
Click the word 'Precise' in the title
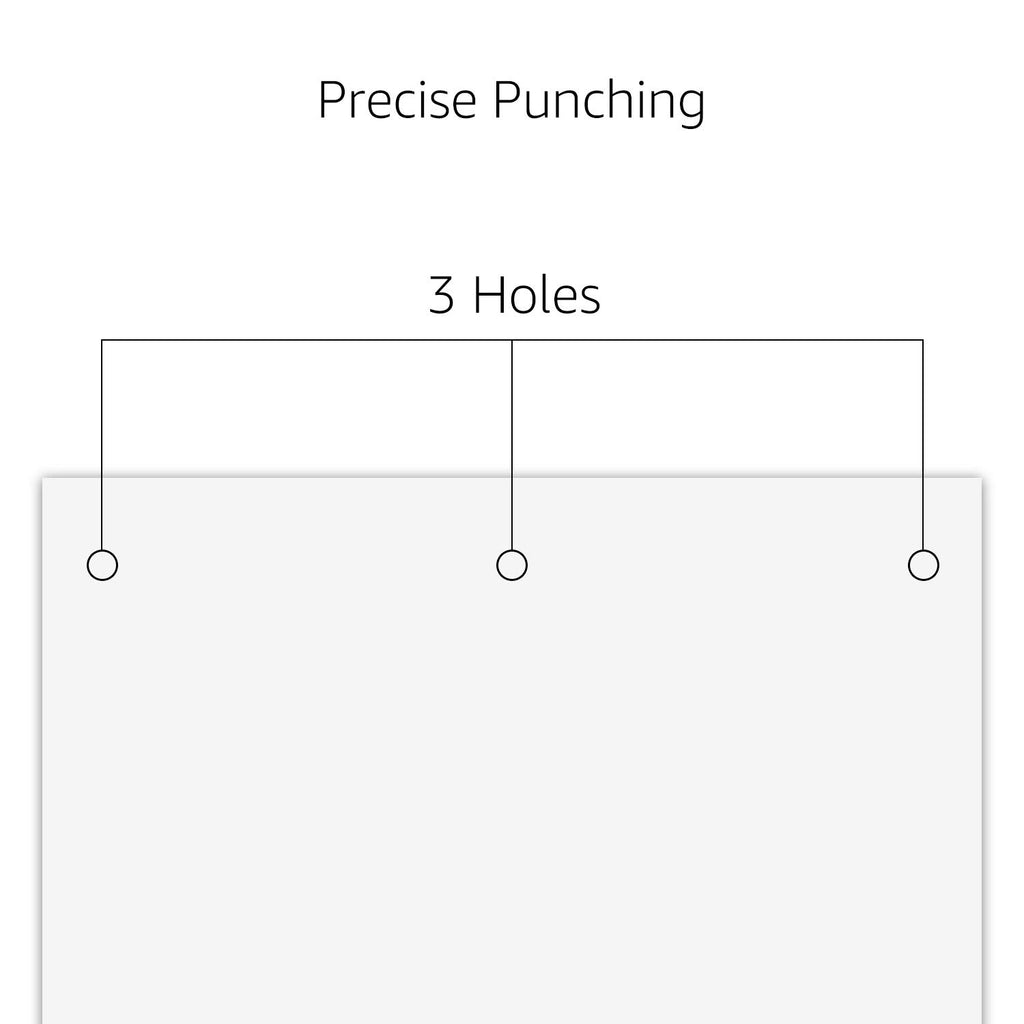(x=397, y=100)
